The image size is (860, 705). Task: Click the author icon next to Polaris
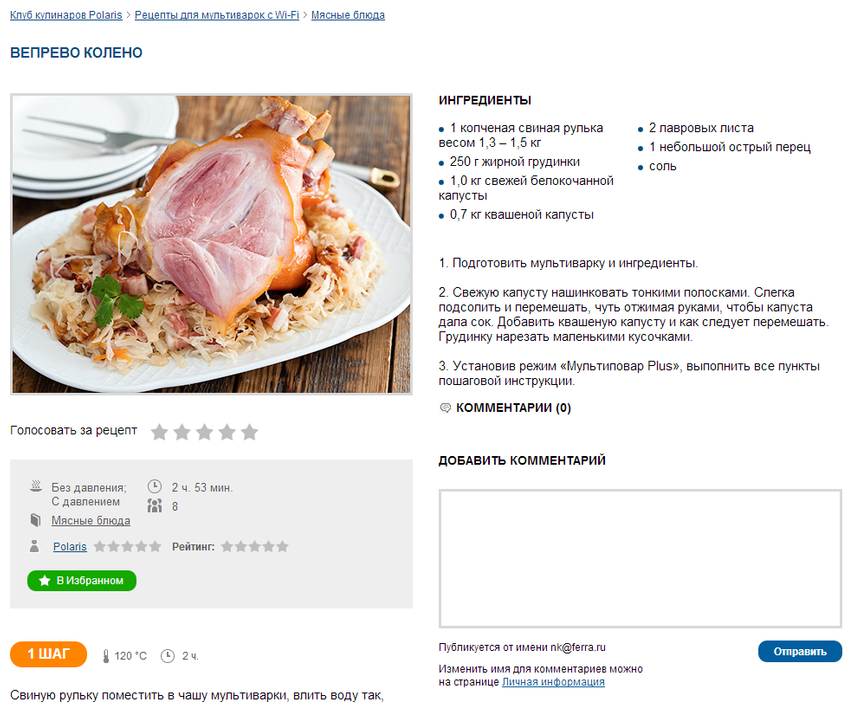(35, 546)
